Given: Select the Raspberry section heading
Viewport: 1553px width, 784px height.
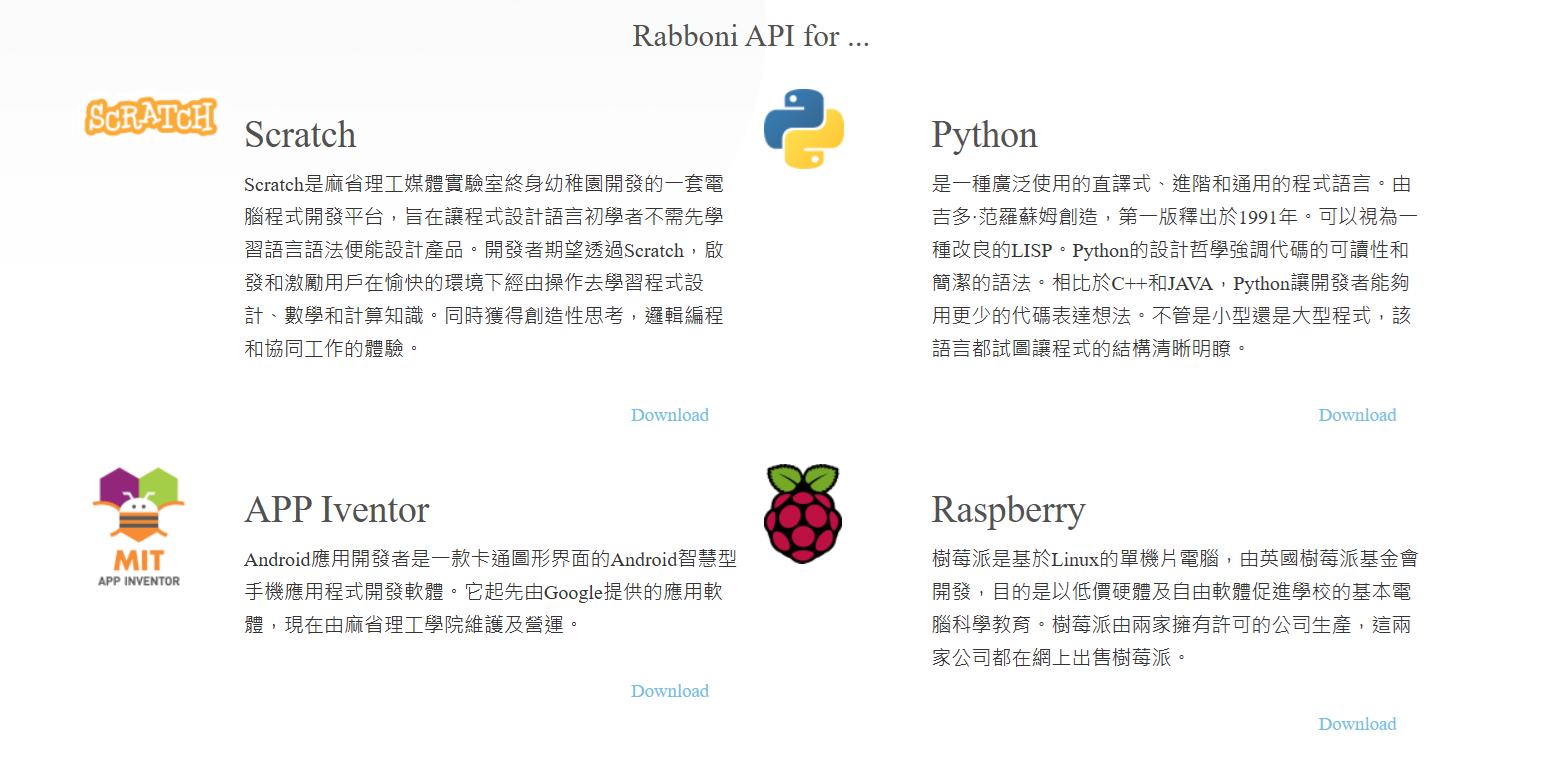Looking at the screenshot, I should [x=1008, y=510].
